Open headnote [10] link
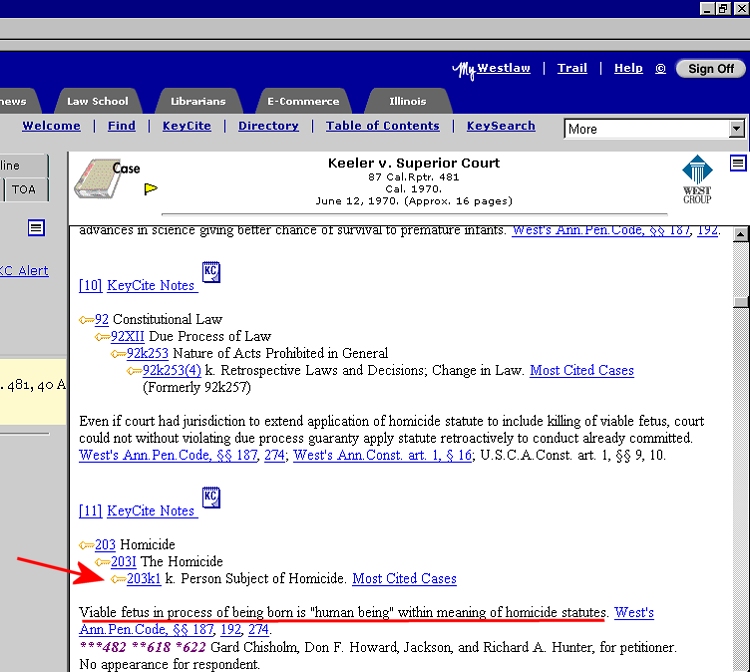750x672 pixels. [90, 286]
